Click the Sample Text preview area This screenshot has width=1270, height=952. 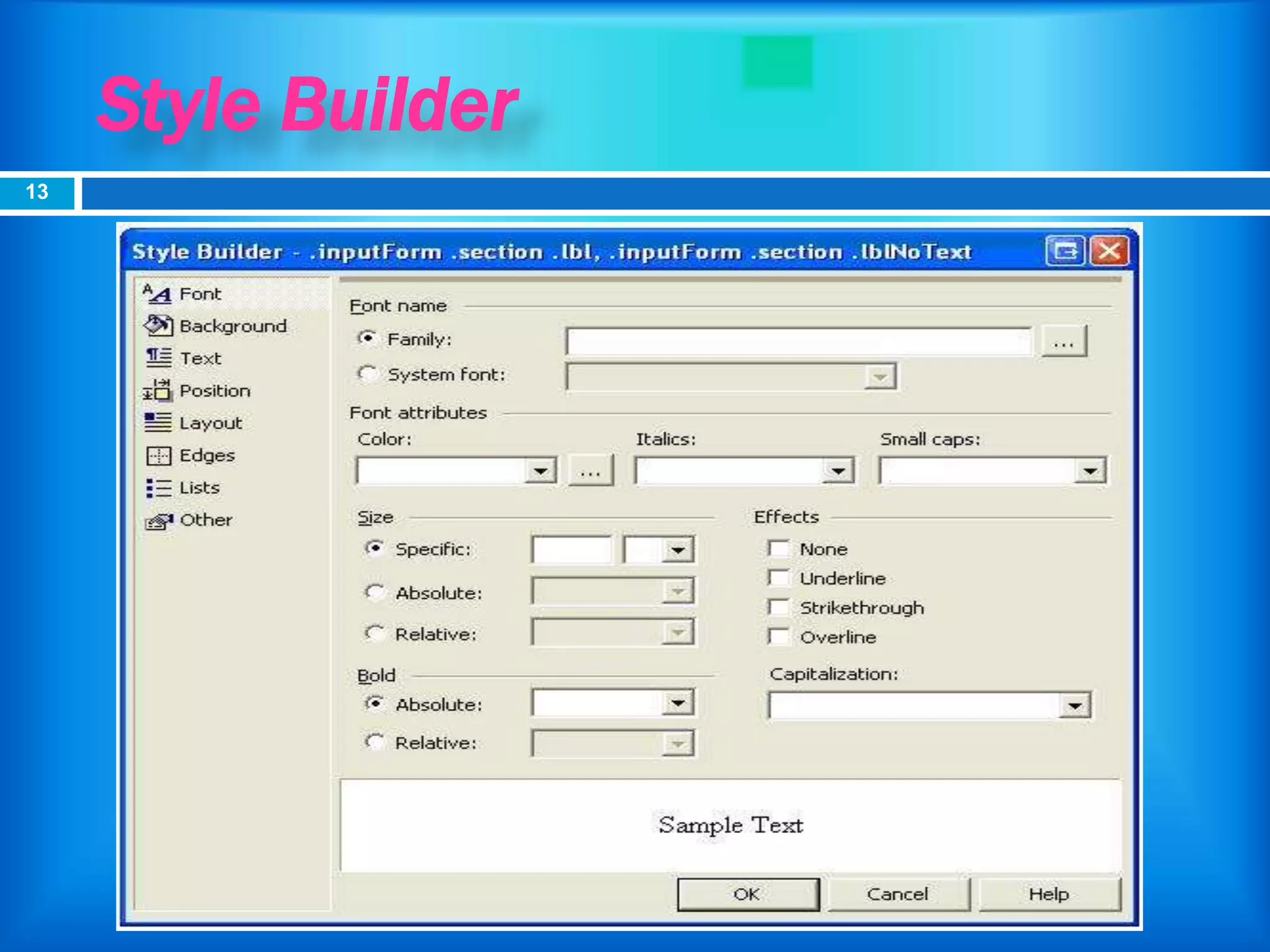[730, 825]
